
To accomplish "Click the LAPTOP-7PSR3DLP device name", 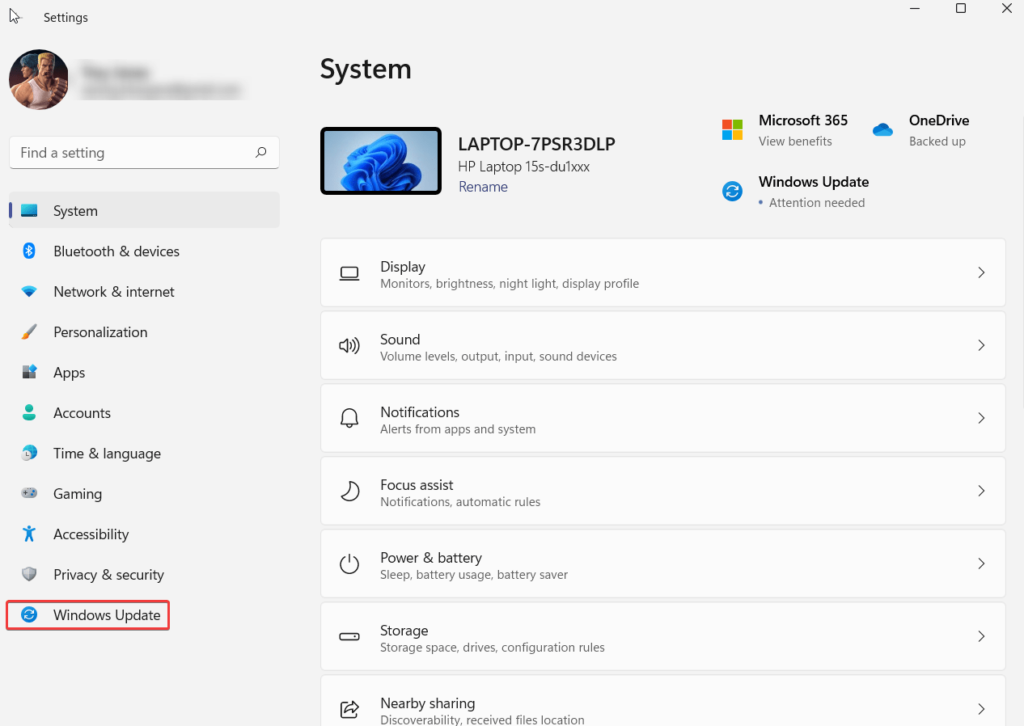I will [536, 144].
